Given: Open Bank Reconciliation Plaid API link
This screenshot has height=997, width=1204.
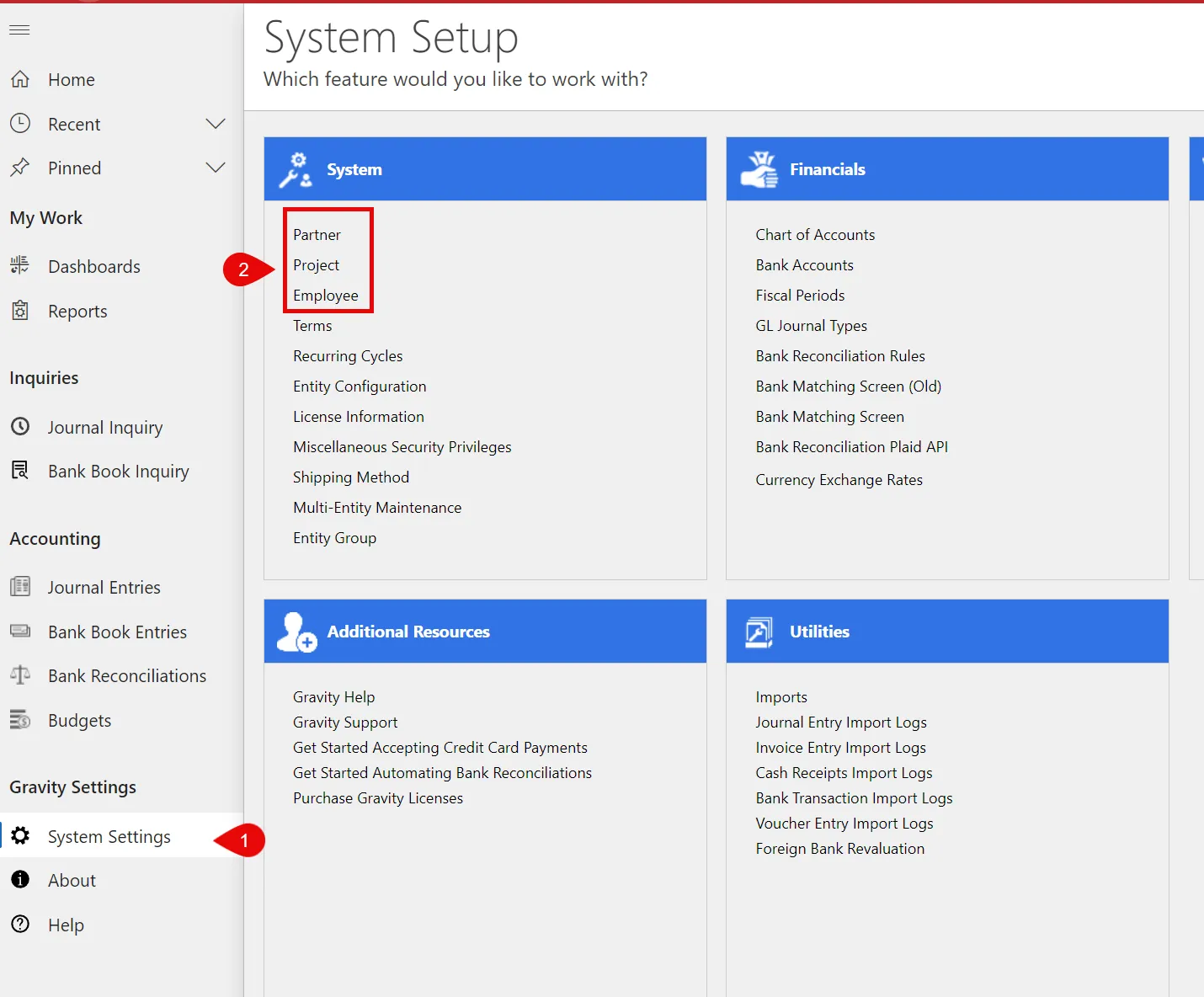Looking at the screenshot, I should 852,447.
